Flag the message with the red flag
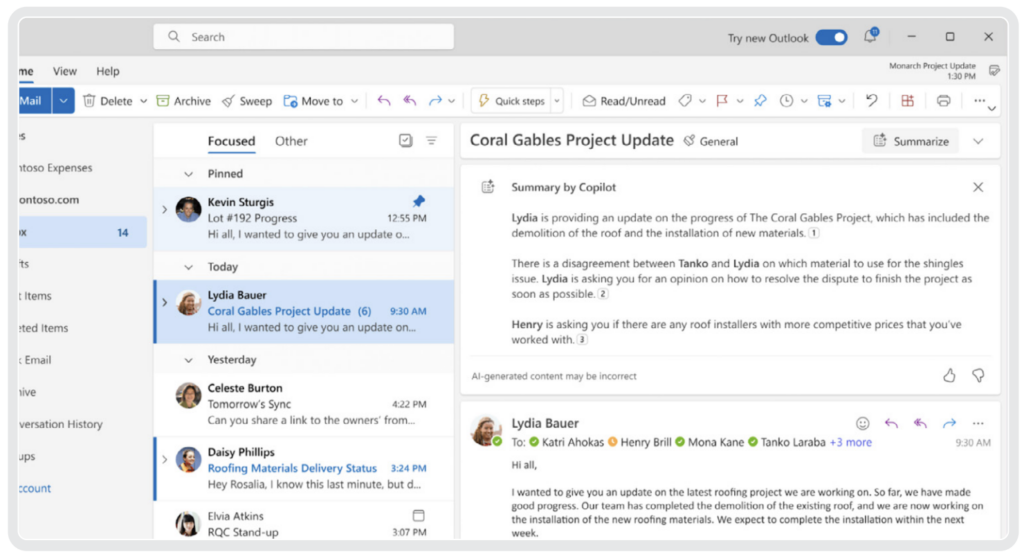Image resolution: width=1024 pixels, height=554 pixels. pyautogui.click(x=722, y=101)
